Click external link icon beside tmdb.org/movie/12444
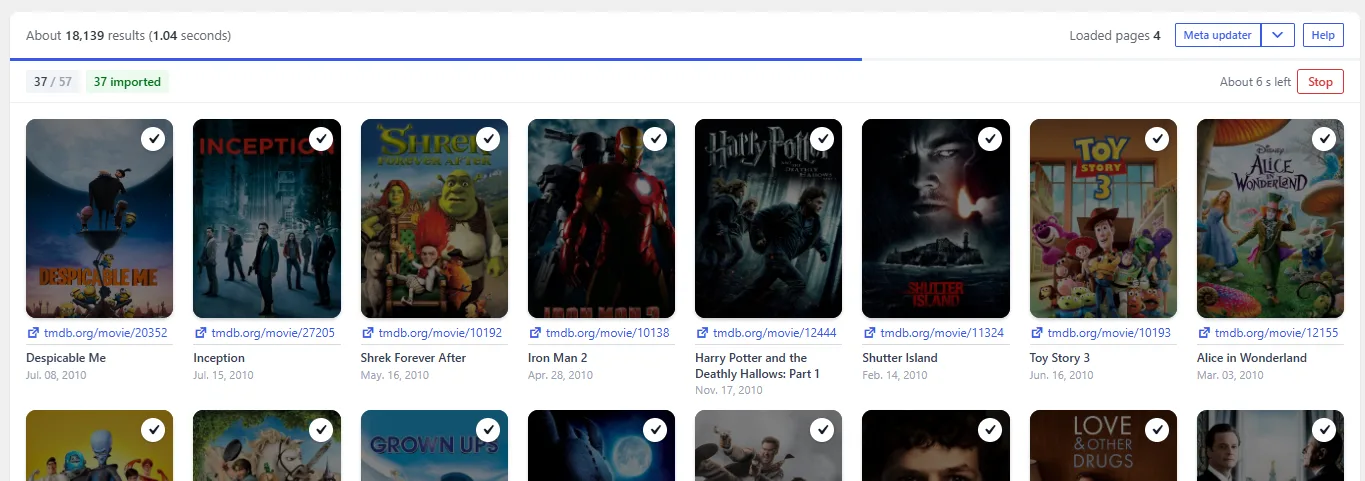Viewport: 1365px width, 481px height. (702, 333)
